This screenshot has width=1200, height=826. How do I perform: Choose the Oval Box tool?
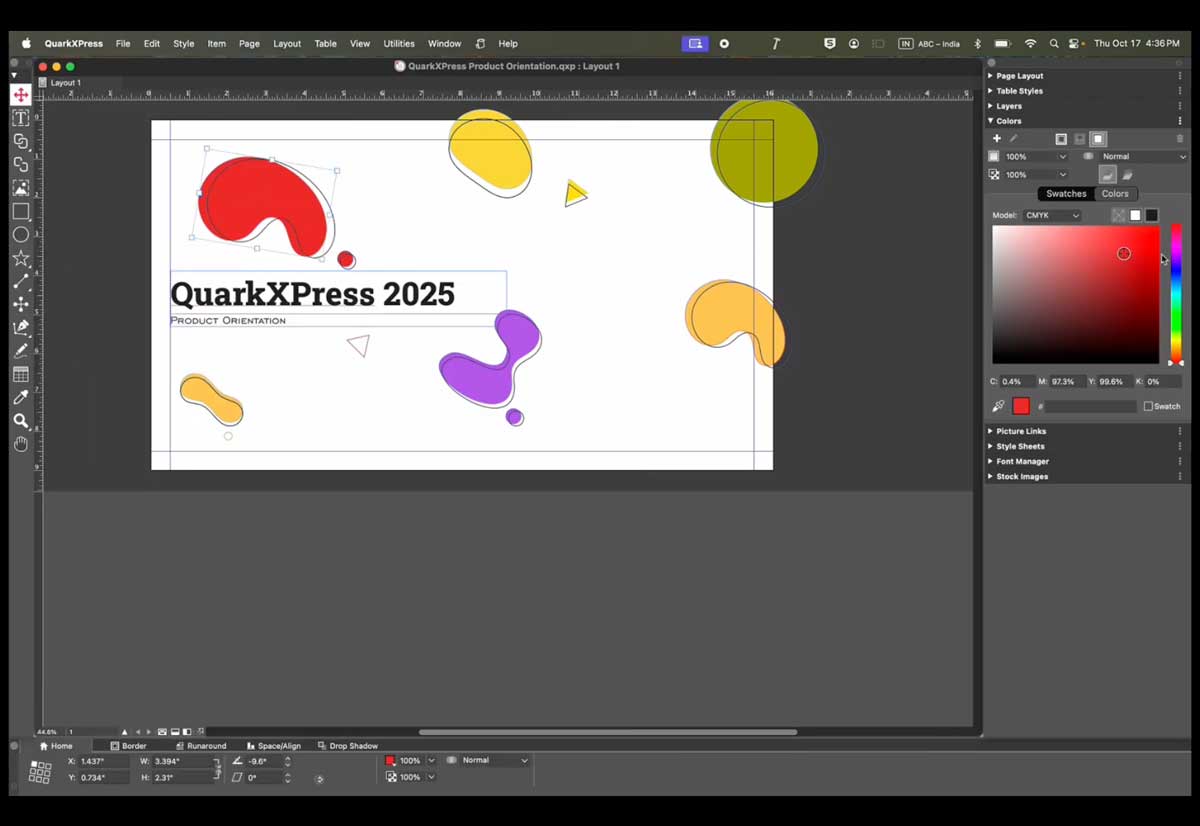20,235
